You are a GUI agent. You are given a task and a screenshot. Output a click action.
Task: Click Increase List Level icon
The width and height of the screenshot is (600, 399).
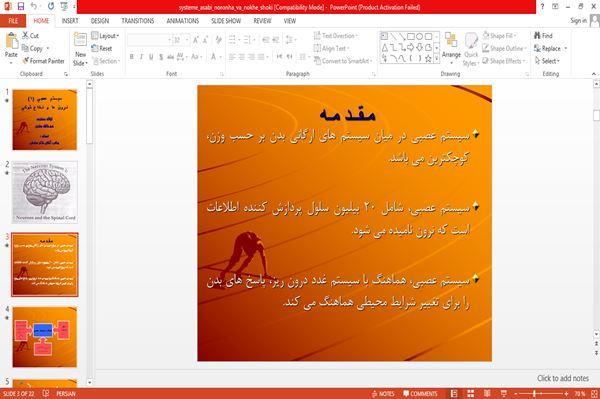pos(276,40)
